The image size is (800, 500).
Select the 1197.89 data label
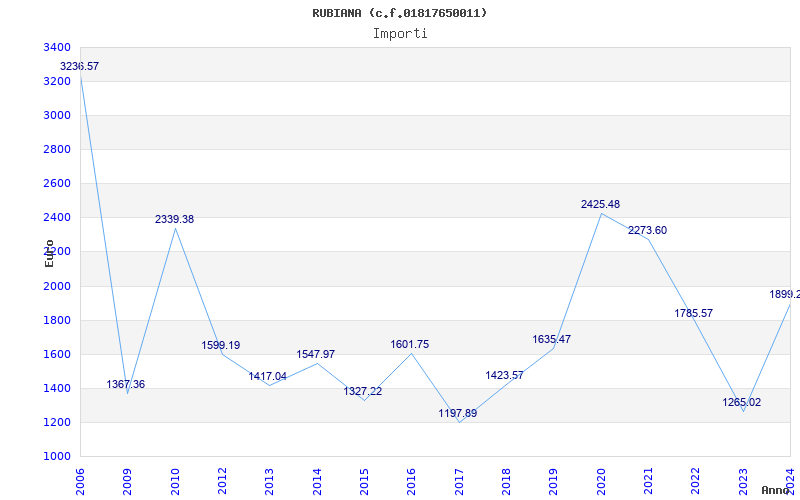coord(458,414)
